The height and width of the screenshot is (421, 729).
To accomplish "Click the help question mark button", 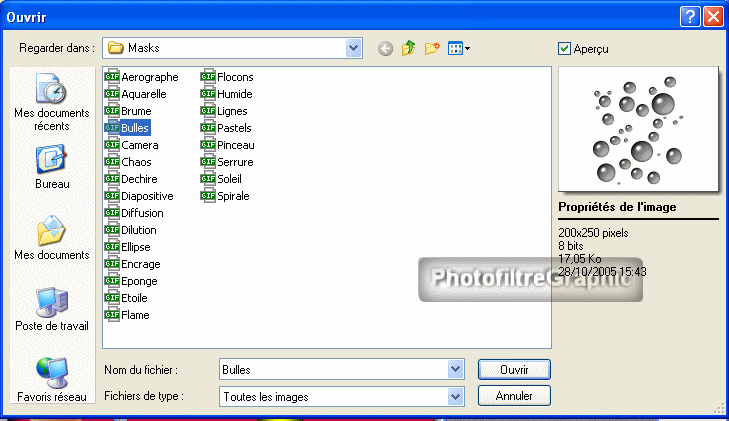I will (690, 16).
